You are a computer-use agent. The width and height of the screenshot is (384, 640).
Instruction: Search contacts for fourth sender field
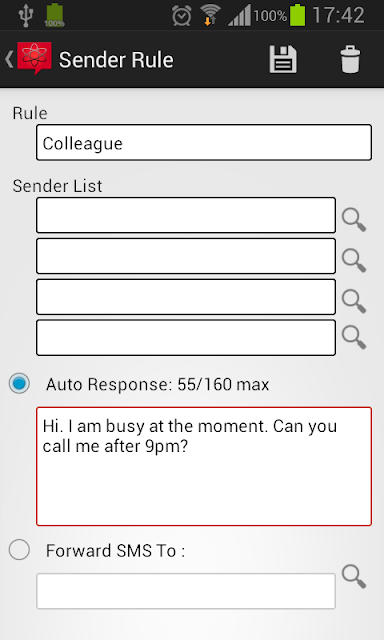(354, 338)
